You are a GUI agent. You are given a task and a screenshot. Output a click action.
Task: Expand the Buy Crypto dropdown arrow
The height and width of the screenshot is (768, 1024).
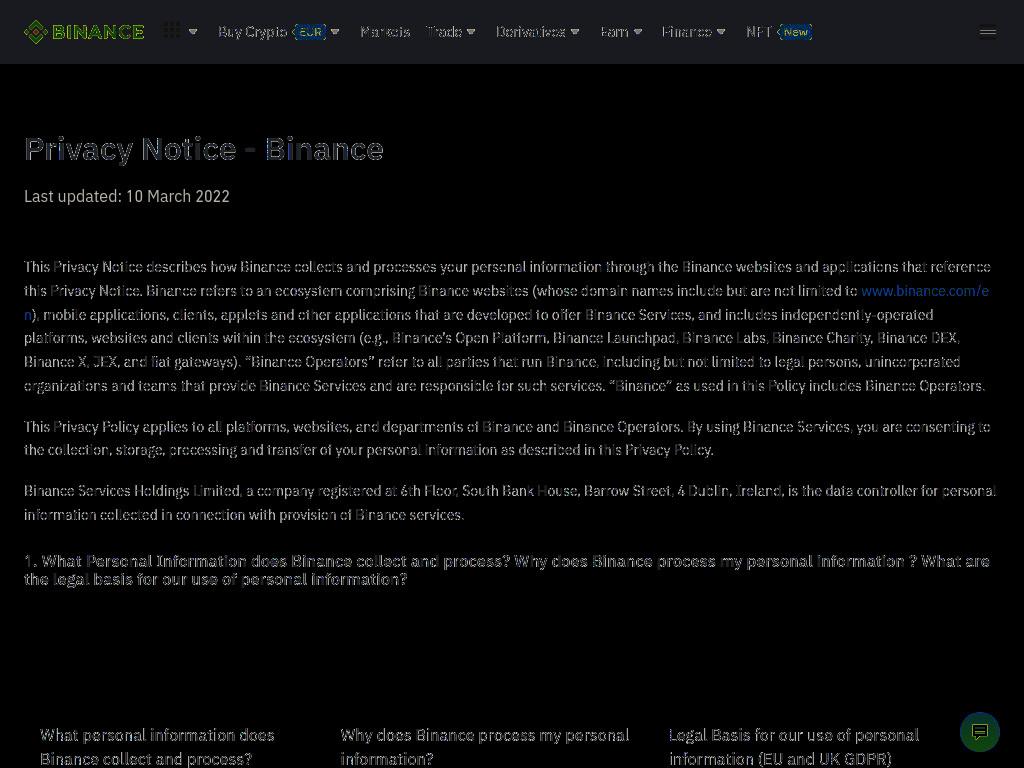pyautogui.click(x=335, y=32)
